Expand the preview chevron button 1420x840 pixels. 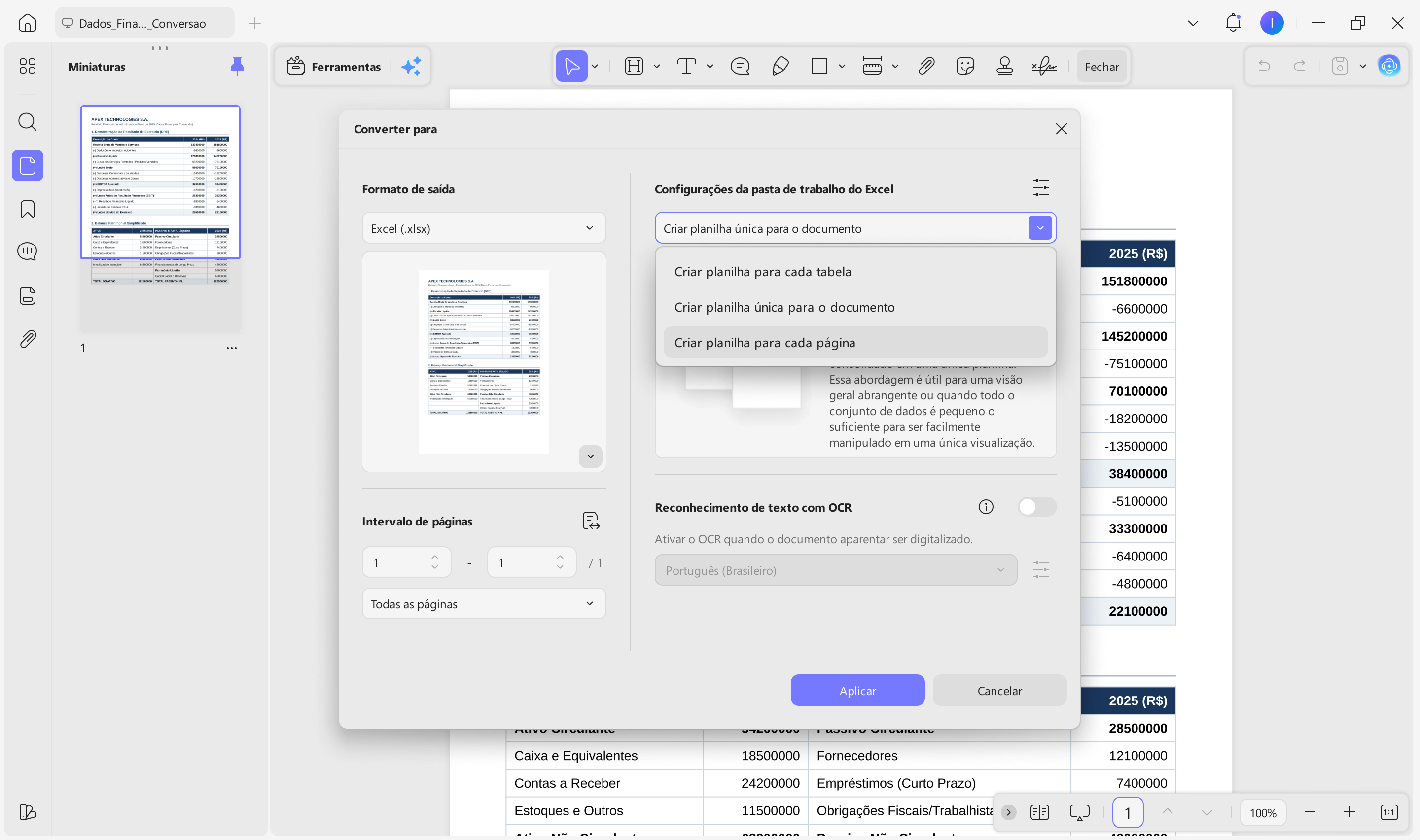pyautogui.click(x=590, y=456)
